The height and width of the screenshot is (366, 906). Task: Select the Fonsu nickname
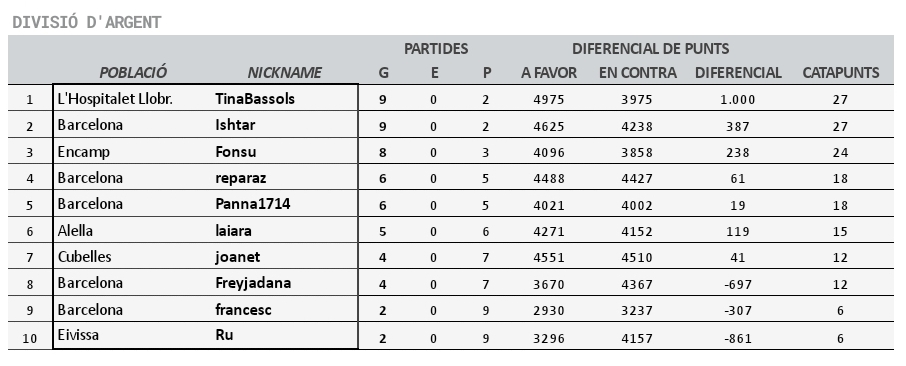coord(236,152)
